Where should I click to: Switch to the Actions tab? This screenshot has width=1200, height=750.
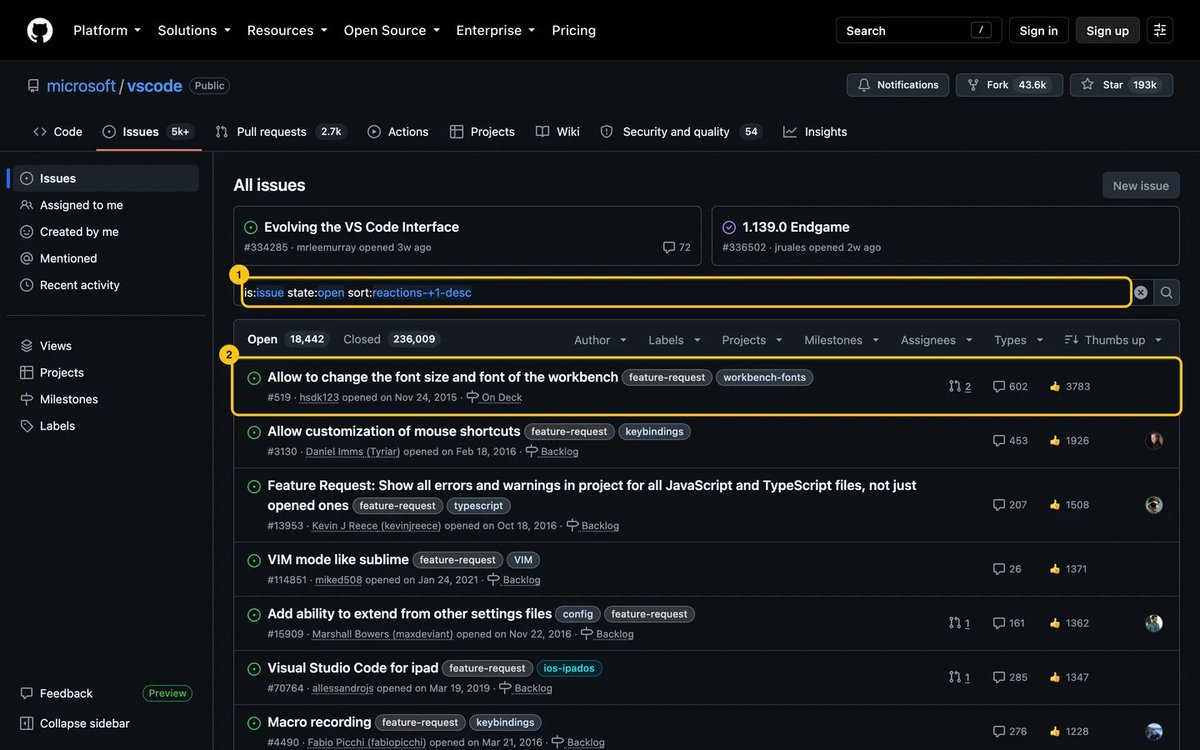click(398, 131)
